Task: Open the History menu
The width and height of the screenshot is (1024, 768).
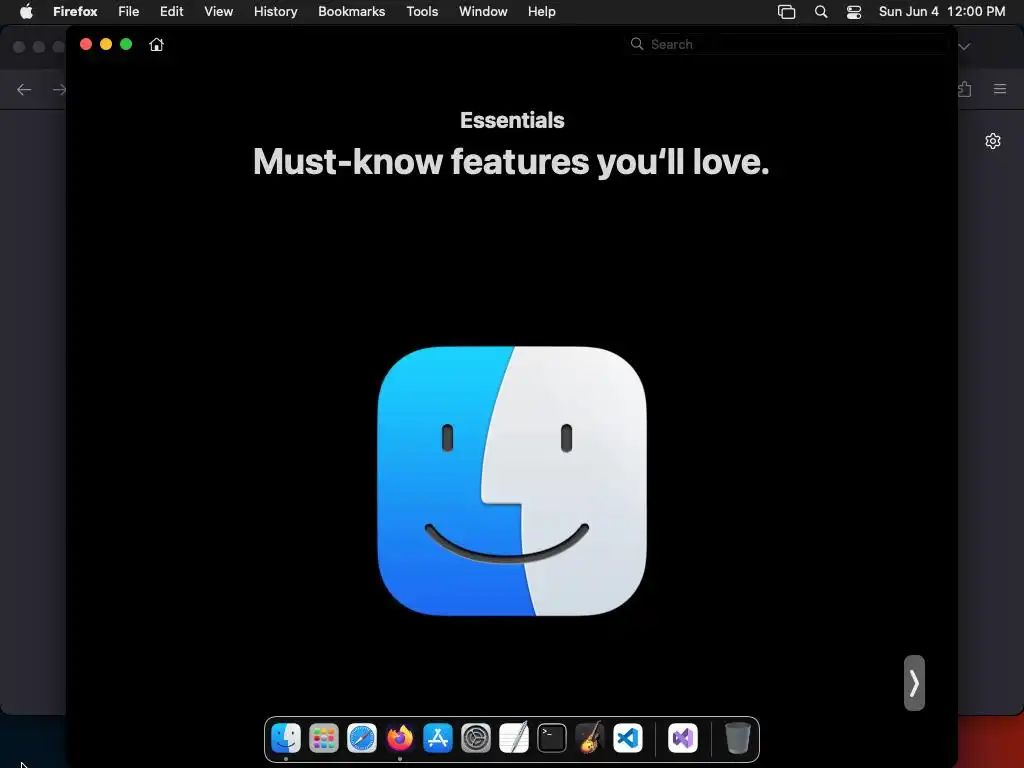Action: [x=276, y=11]
